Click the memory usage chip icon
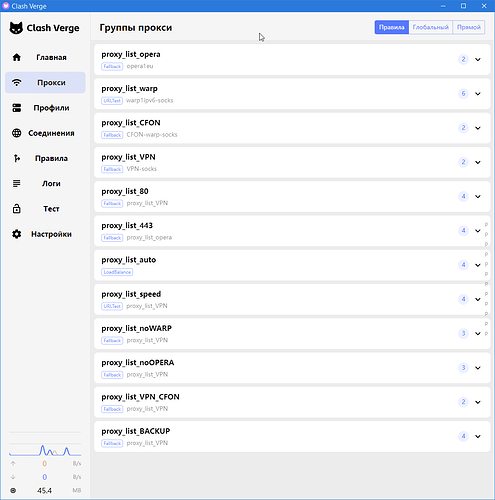The width and height of the screenshot is (495, 500). [13, 490]
